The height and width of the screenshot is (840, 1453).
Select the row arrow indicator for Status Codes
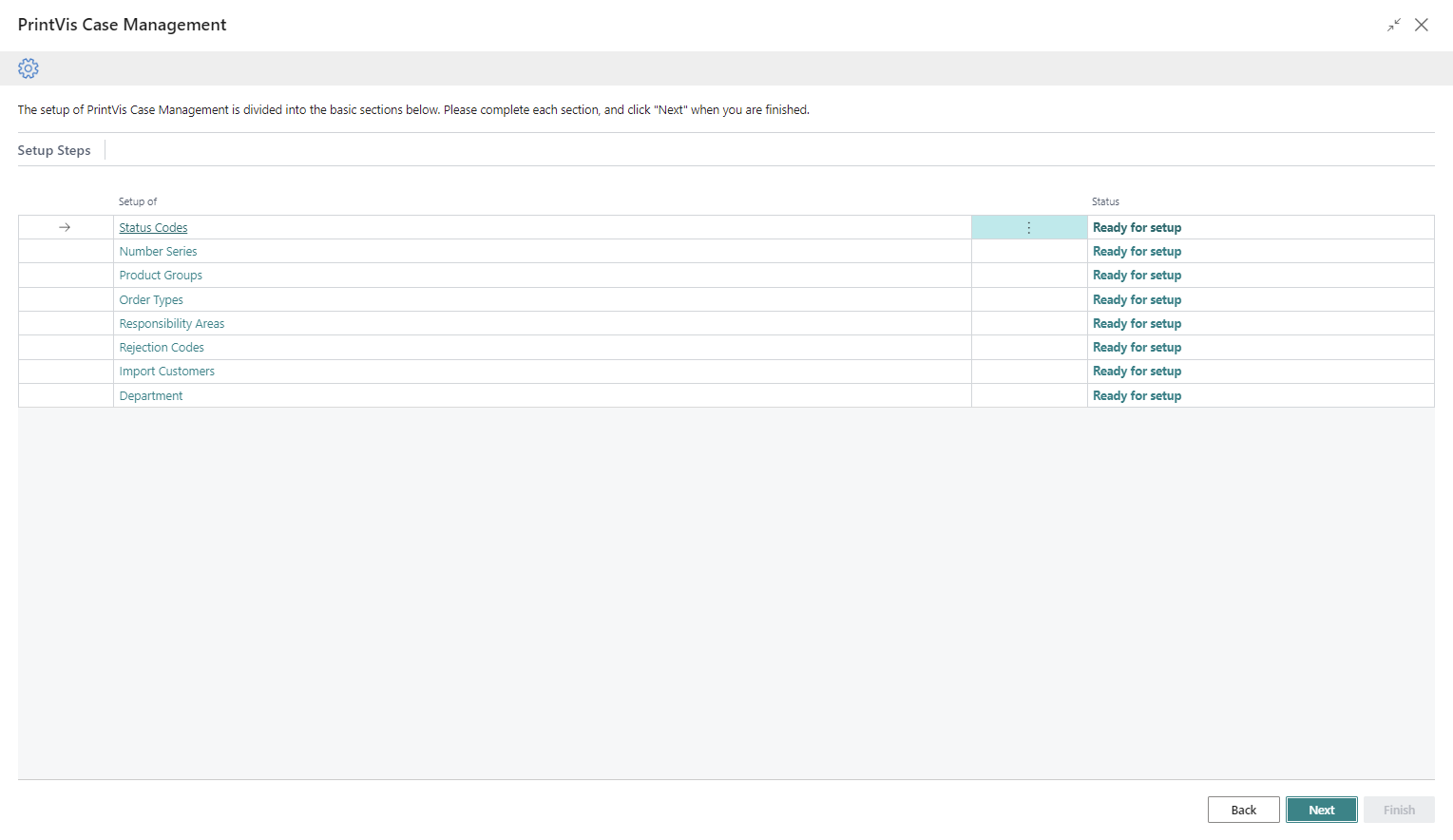[x=65, y=228]
